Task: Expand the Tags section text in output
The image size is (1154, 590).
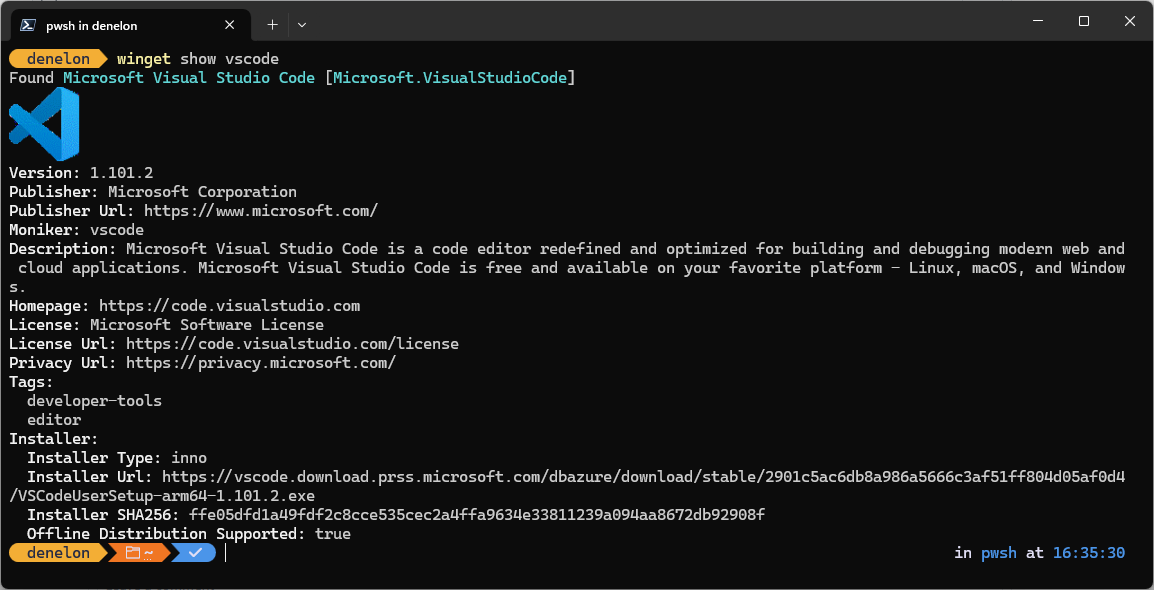Action: pyautogui.click(x=28, y=381)
